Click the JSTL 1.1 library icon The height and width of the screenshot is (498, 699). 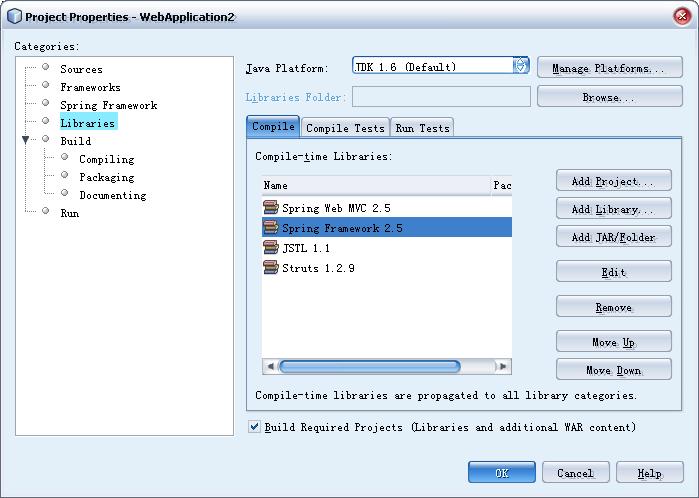[271, 247]
